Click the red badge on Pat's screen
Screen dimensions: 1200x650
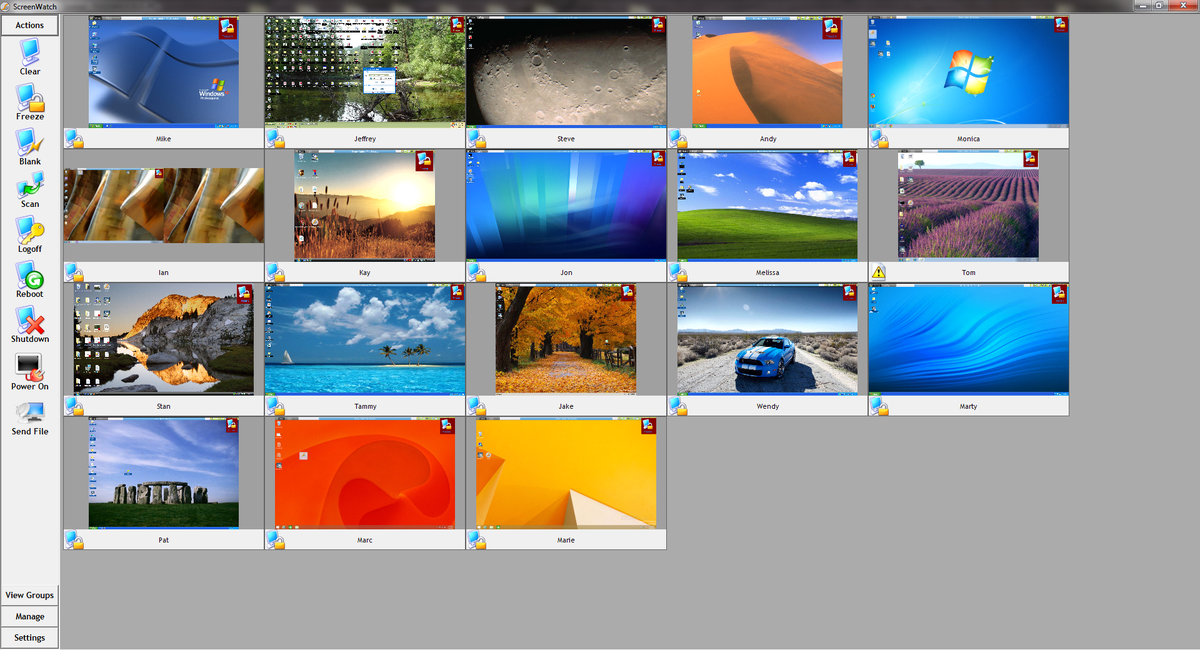tap(230, 427)
